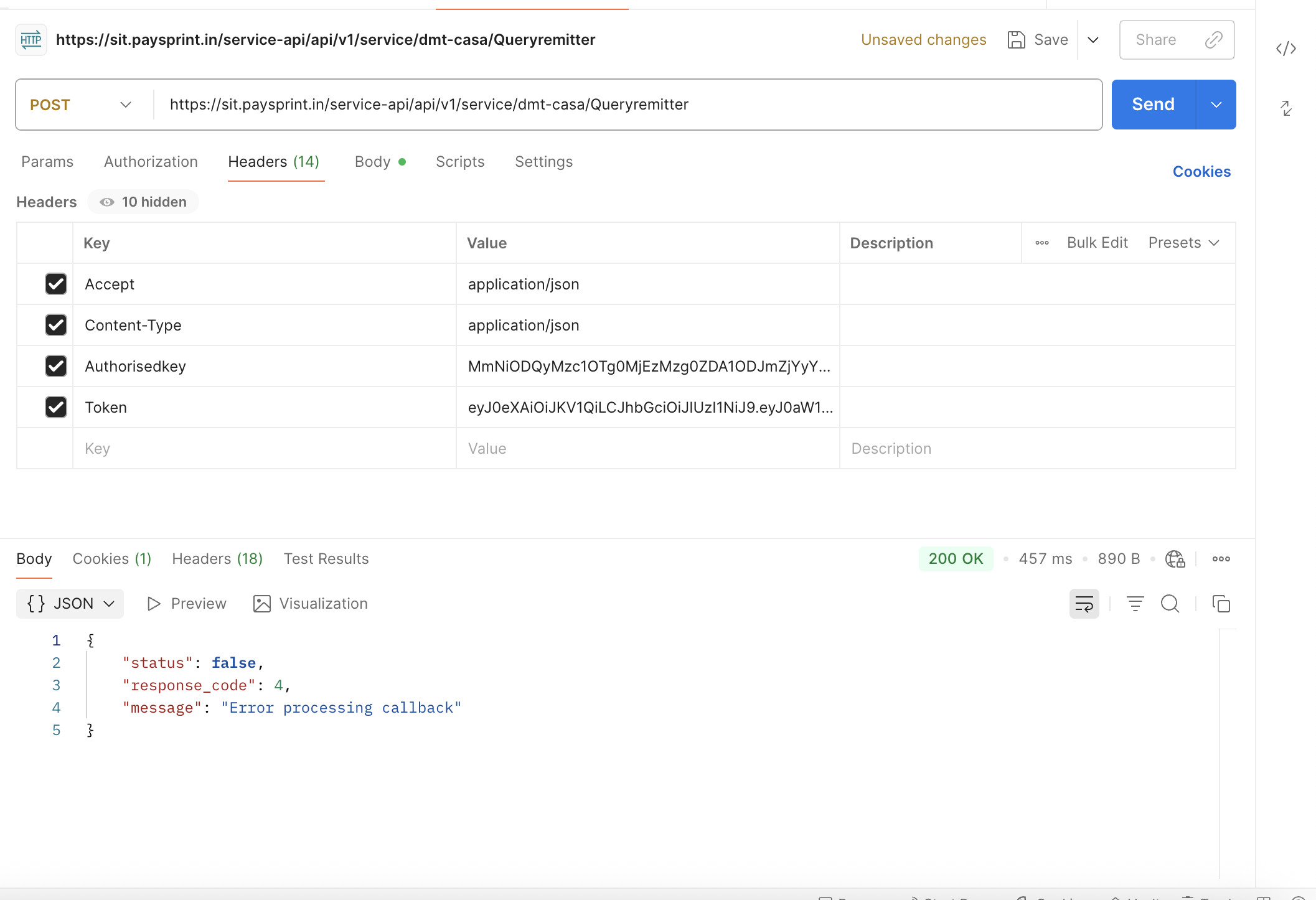Click the filter response icon
Screen dimensions: 1316x900
(1135, 604)
